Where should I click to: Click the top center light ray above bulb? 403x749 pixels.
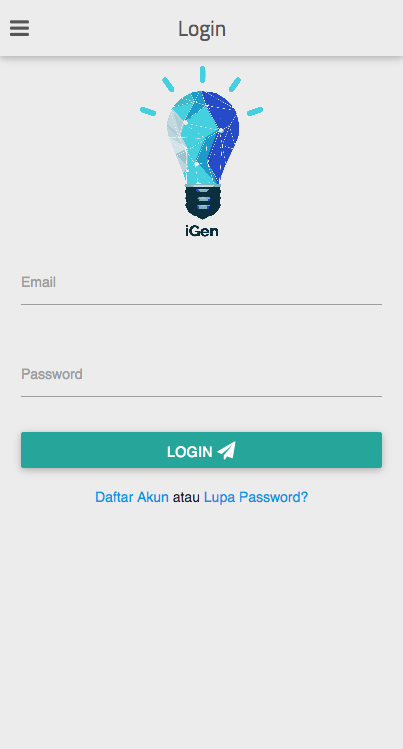202,74
